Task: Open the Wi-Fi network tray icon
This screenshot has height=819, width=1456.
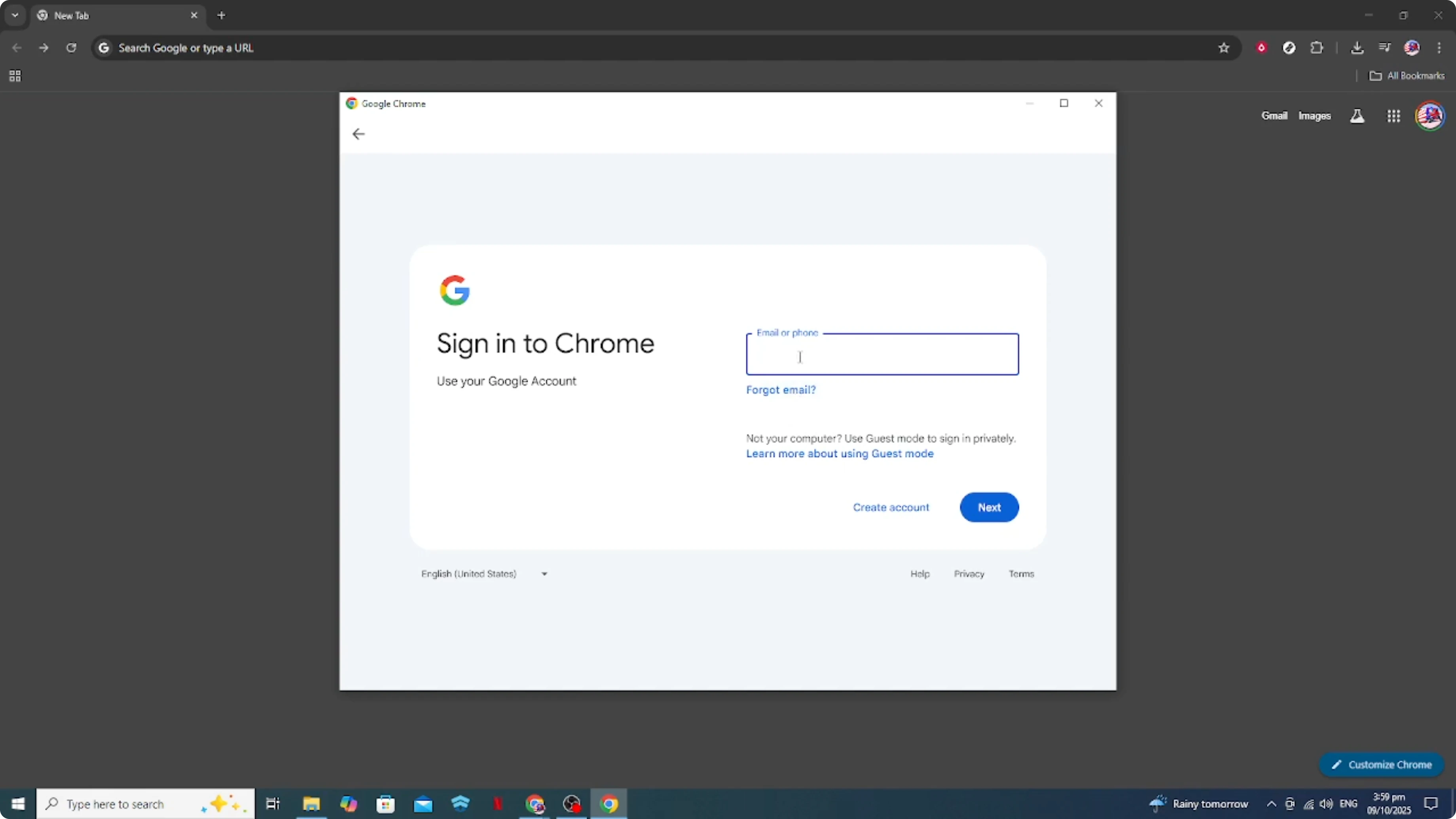Action: click(1308, 804)
